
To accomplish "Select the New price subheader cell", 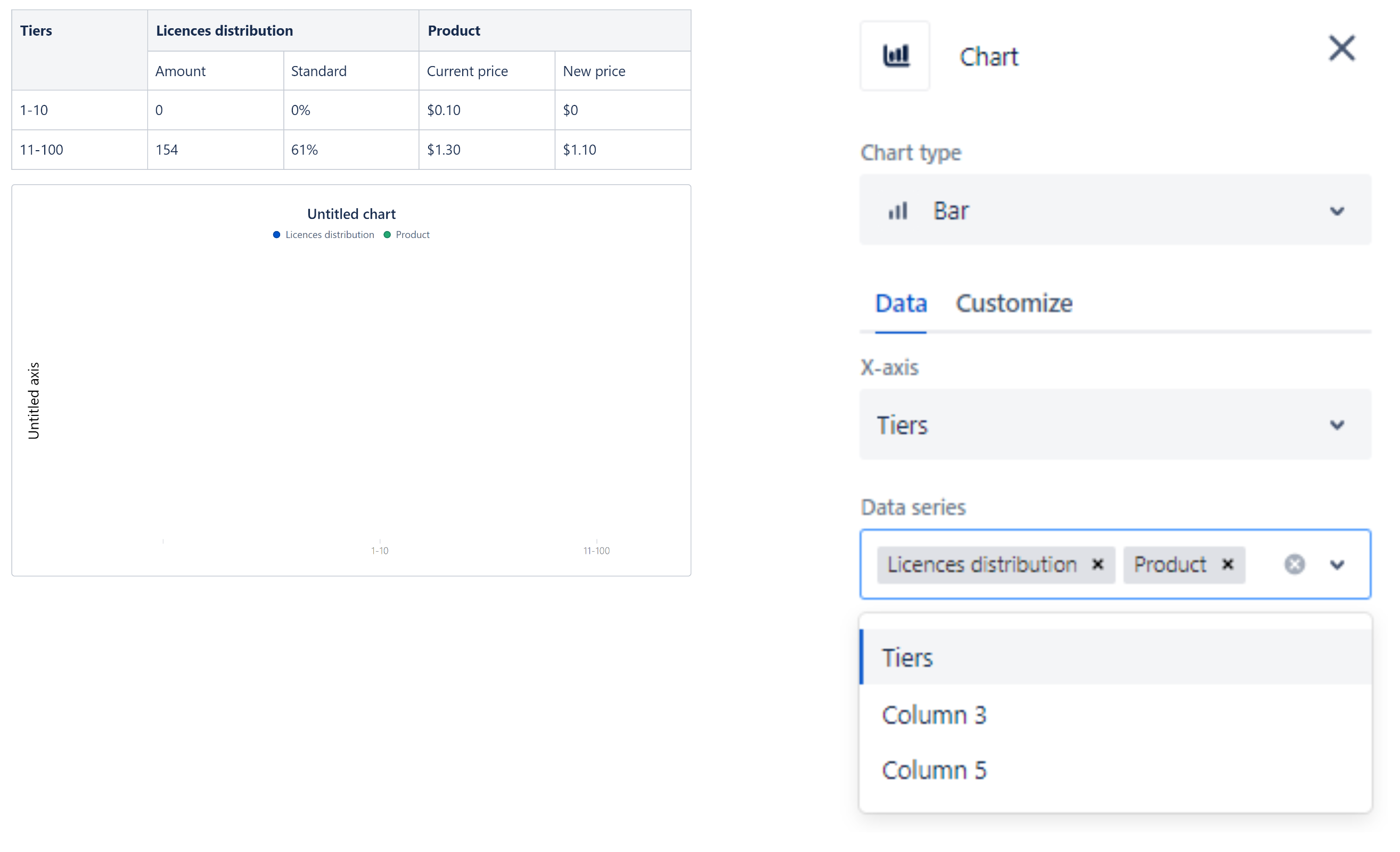I will 623,71.
